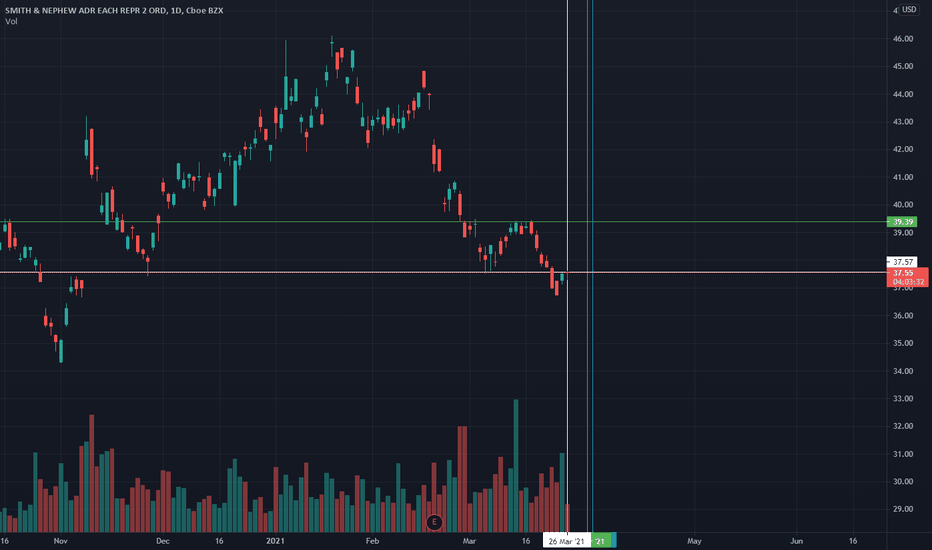Click the 46.00 price axis label
The height and width of the screenshot is (550, 932).
coord(903,39)
